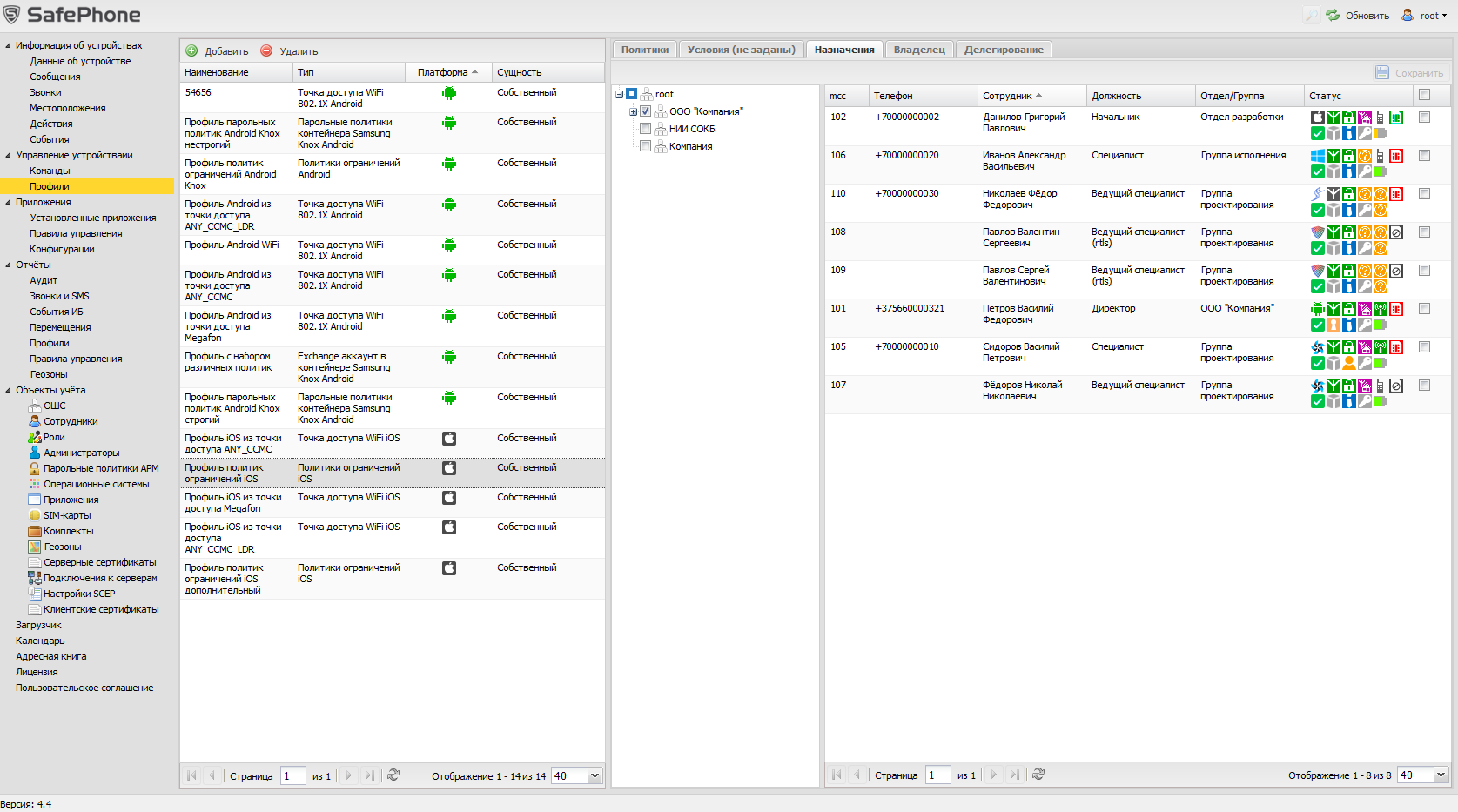Screen dimensions: 1458x812
Task: Click the pinwheel OS status icon for employee 107
Action: tap(1318, 386)
